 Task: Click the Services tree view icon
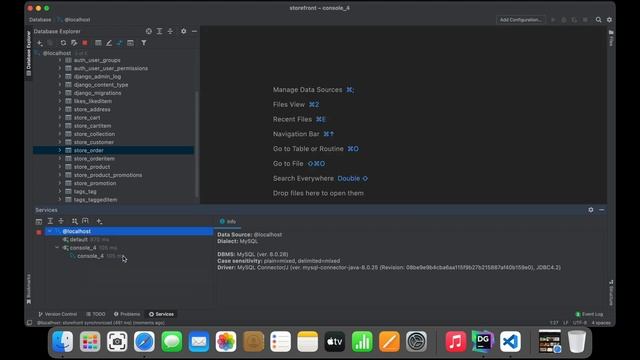tap(39, 221)
